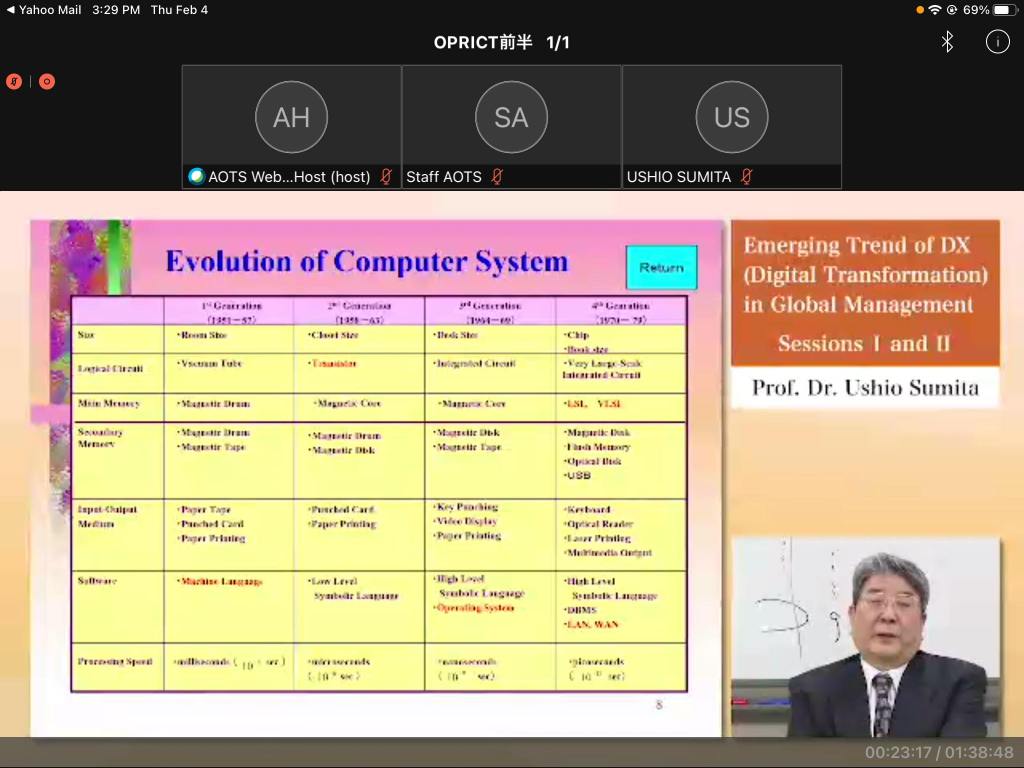Viewport: 1024px width, 768px height.
Task: Tap the battery indicator in status bar
Action: (1005, 10)
